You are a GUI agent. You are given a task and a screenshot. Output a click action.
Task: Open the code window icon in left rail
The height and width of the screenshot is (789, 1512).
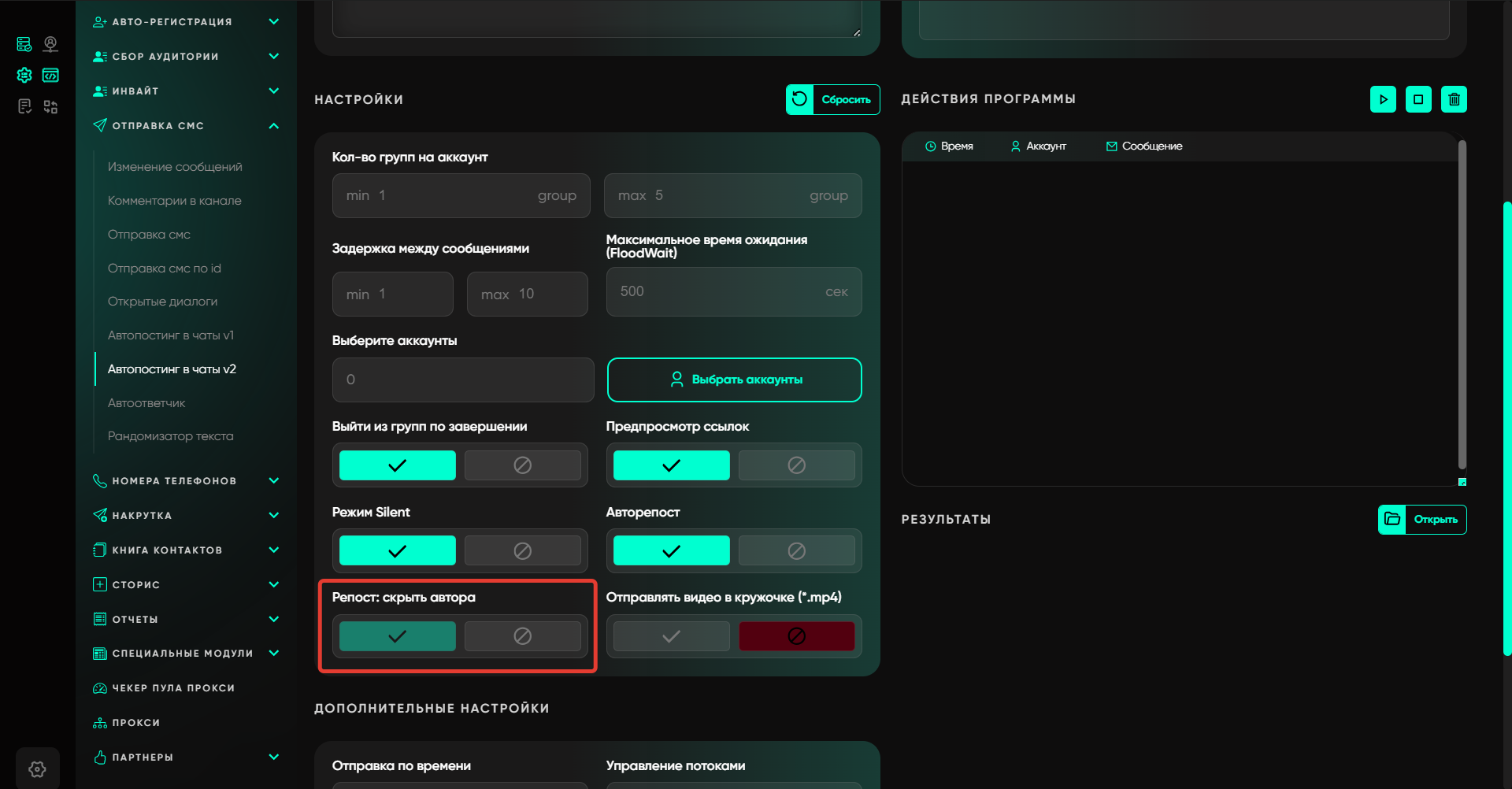[x=50, y=76]
